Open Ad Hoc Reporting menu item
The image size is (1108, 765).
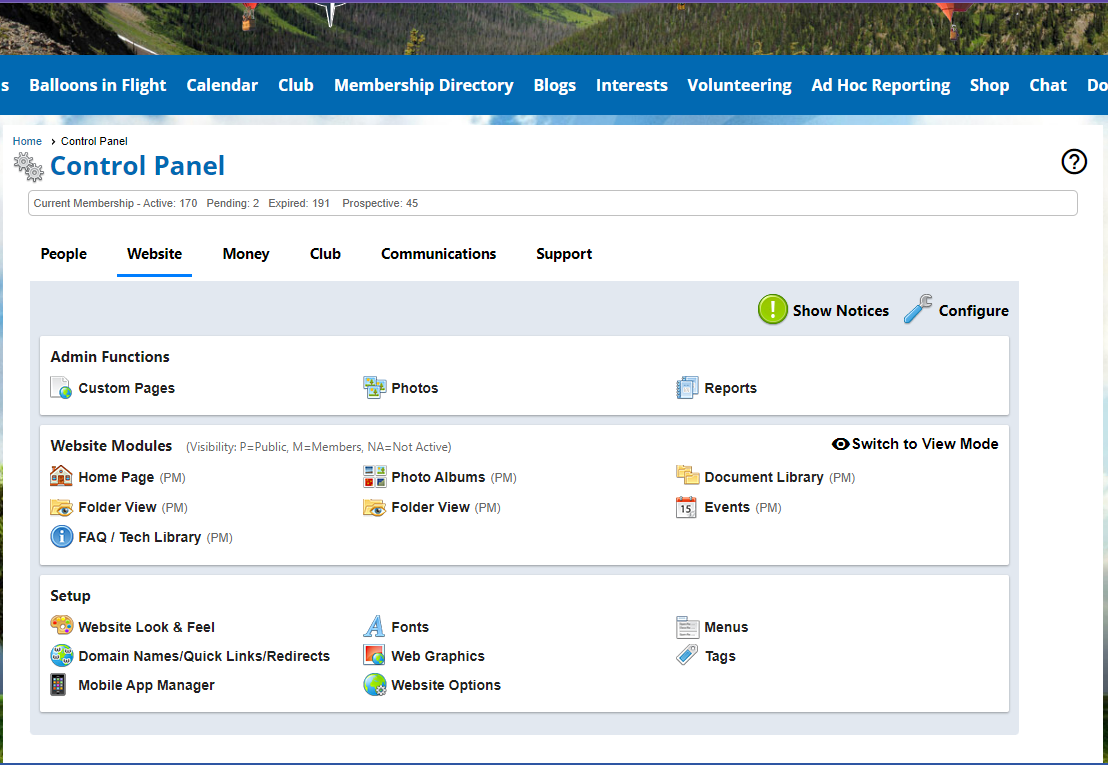(880, 85)
